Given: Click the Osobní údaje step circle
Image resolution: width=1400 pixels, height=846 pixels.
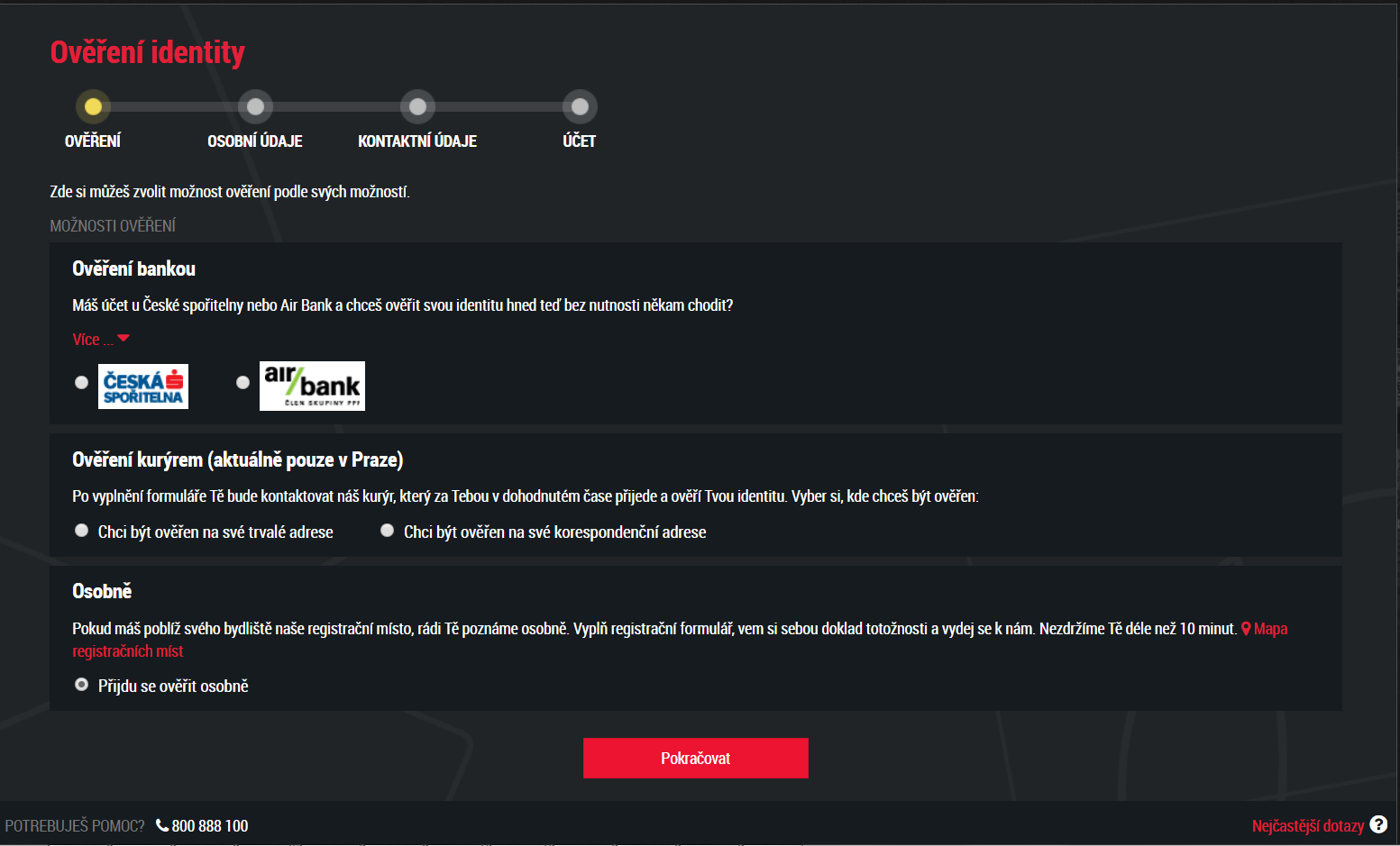Looking at the screenshot, I should click(x=255, y=106).
